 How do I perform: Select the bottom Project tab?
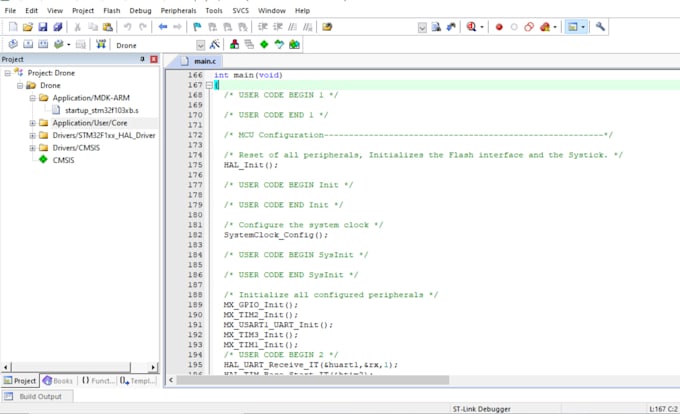[x=20, y=381]
